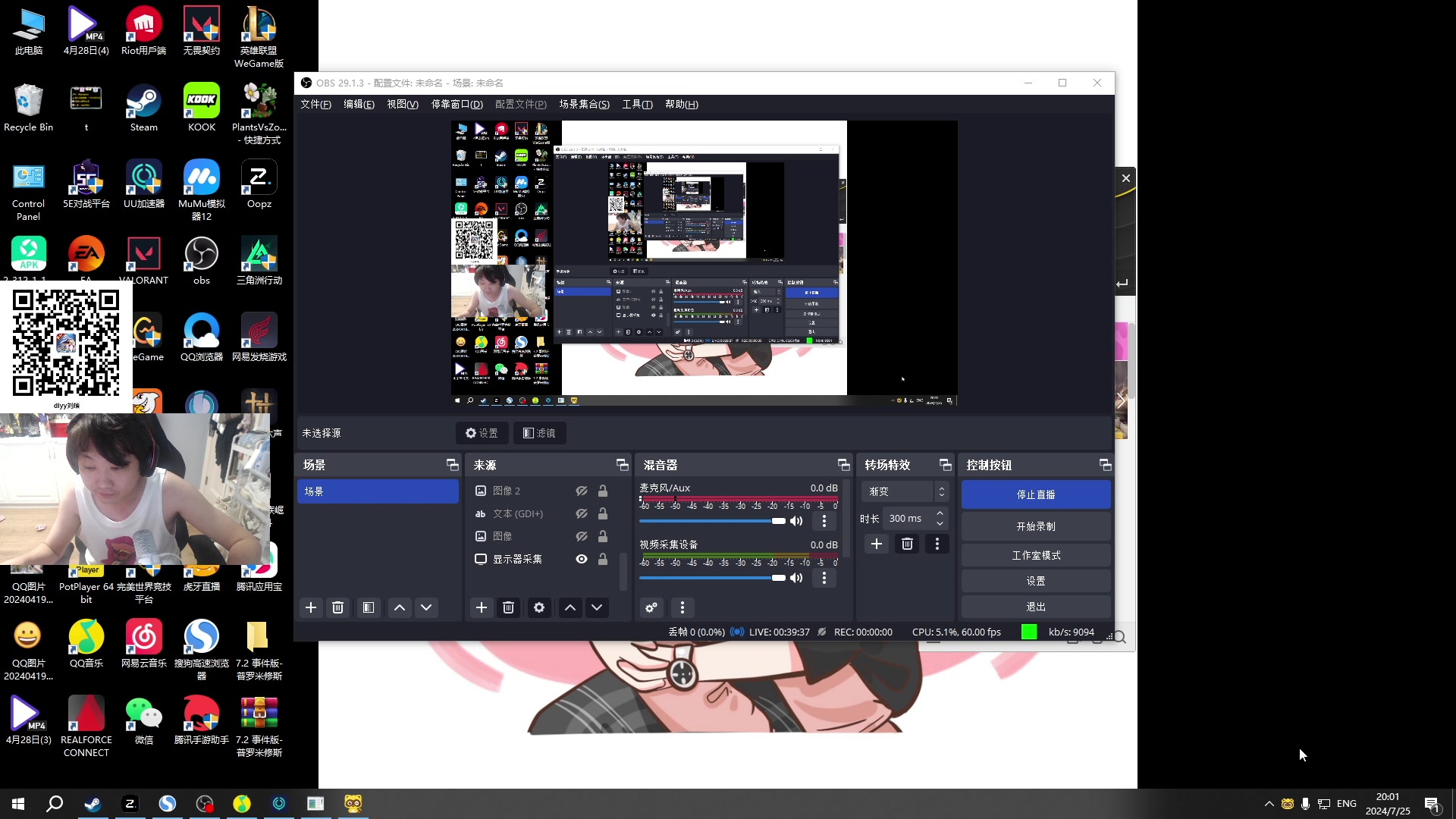Viewport: 1456px width, 819px height.
Task: Increase transition duration with up stepper
Action: click(940, 513)
